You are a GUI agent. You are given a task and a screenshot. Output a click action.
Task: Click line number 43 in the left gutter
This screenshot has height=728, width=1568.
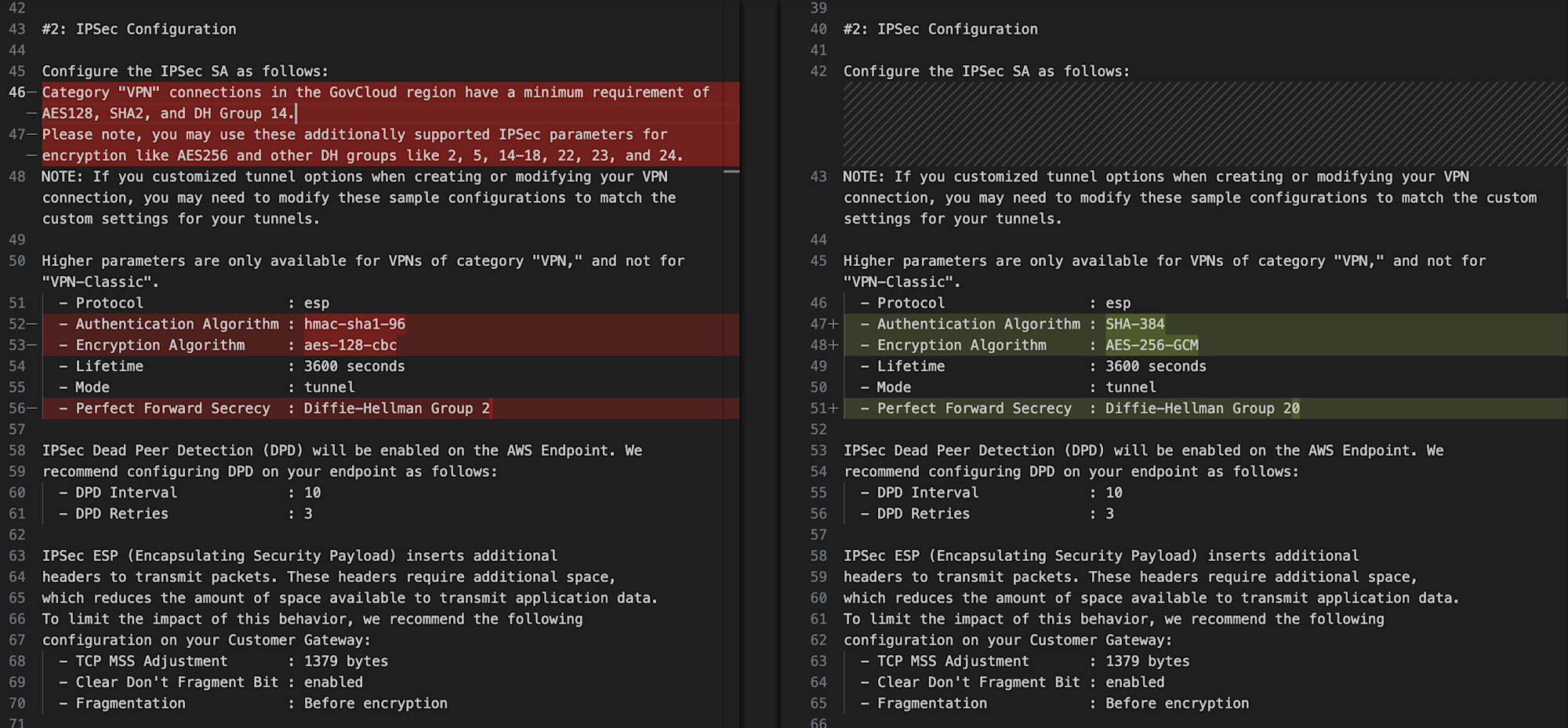coord(17,29)
